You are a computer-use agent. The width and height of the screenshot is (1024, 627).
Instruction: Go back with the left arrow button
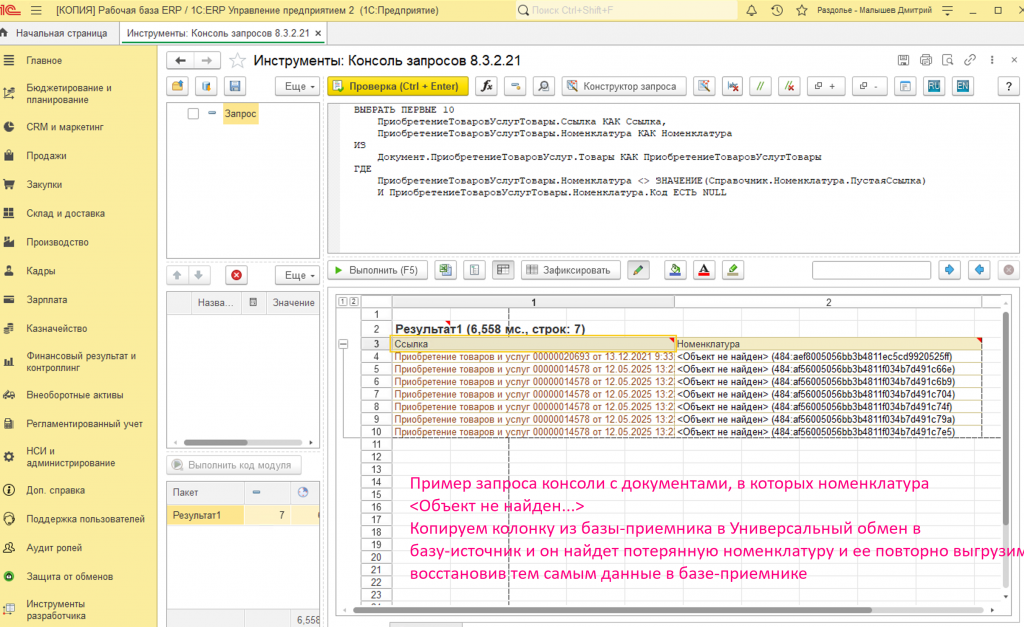coord(180,61)
